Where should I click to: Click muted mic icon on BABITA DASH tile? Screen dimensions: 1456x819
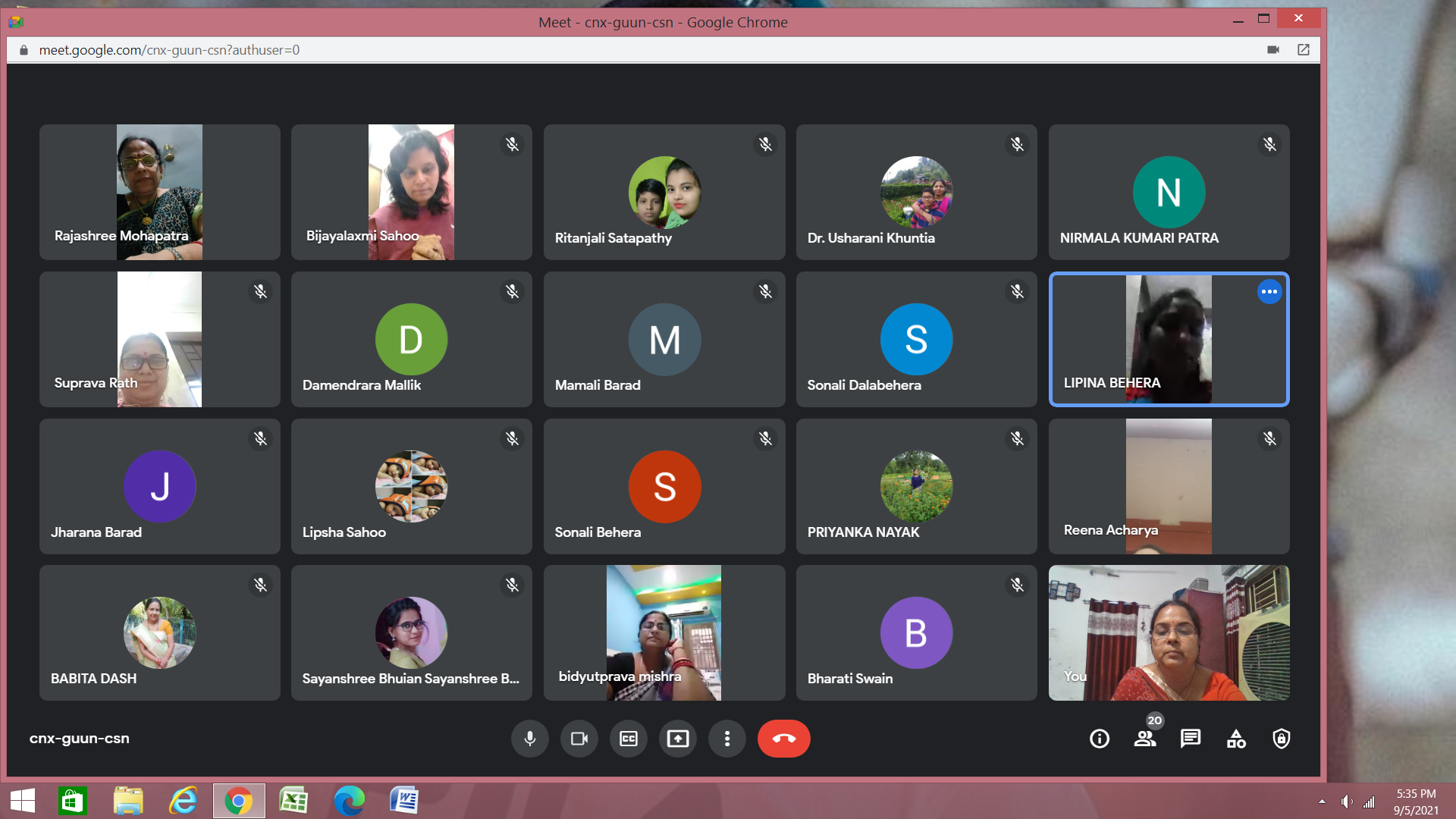(x=261, y=585)
